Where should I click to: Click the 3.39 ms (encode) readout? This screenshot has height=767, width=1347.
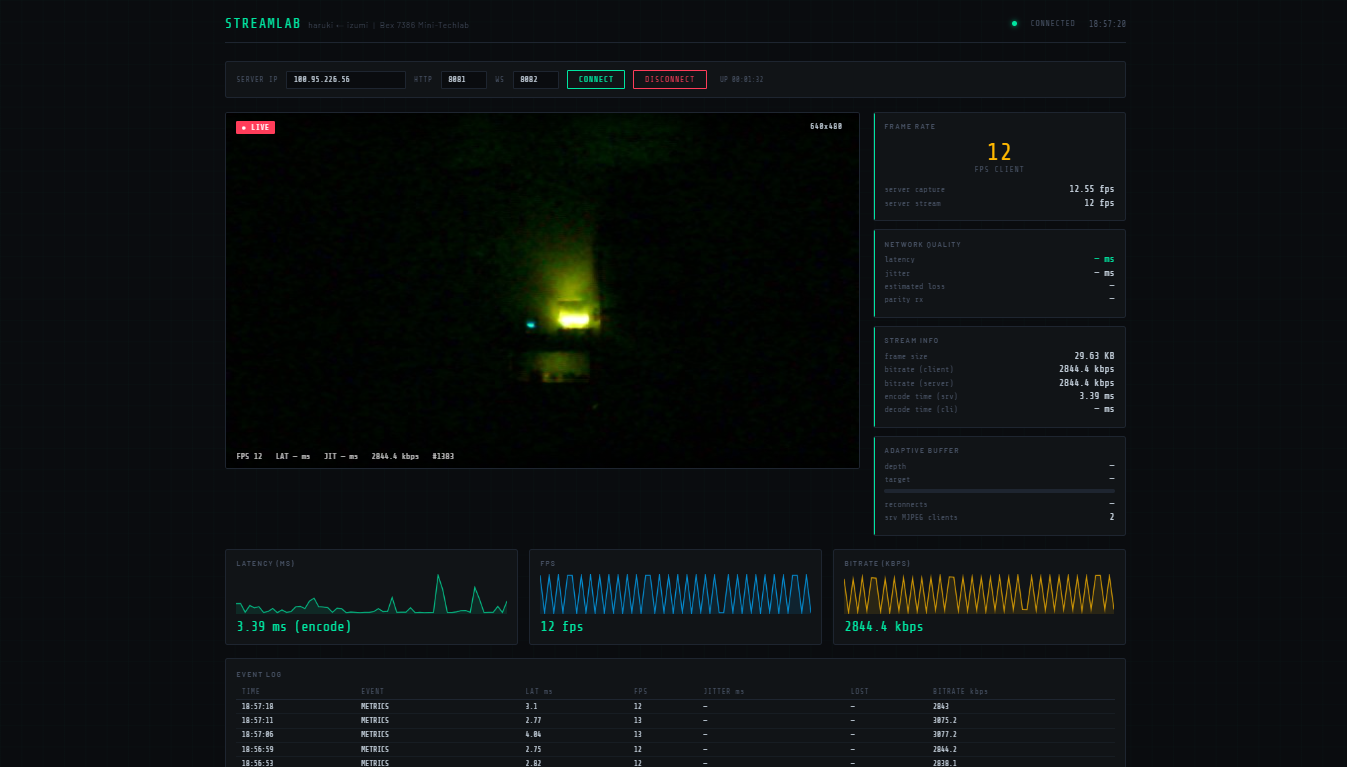294,627
